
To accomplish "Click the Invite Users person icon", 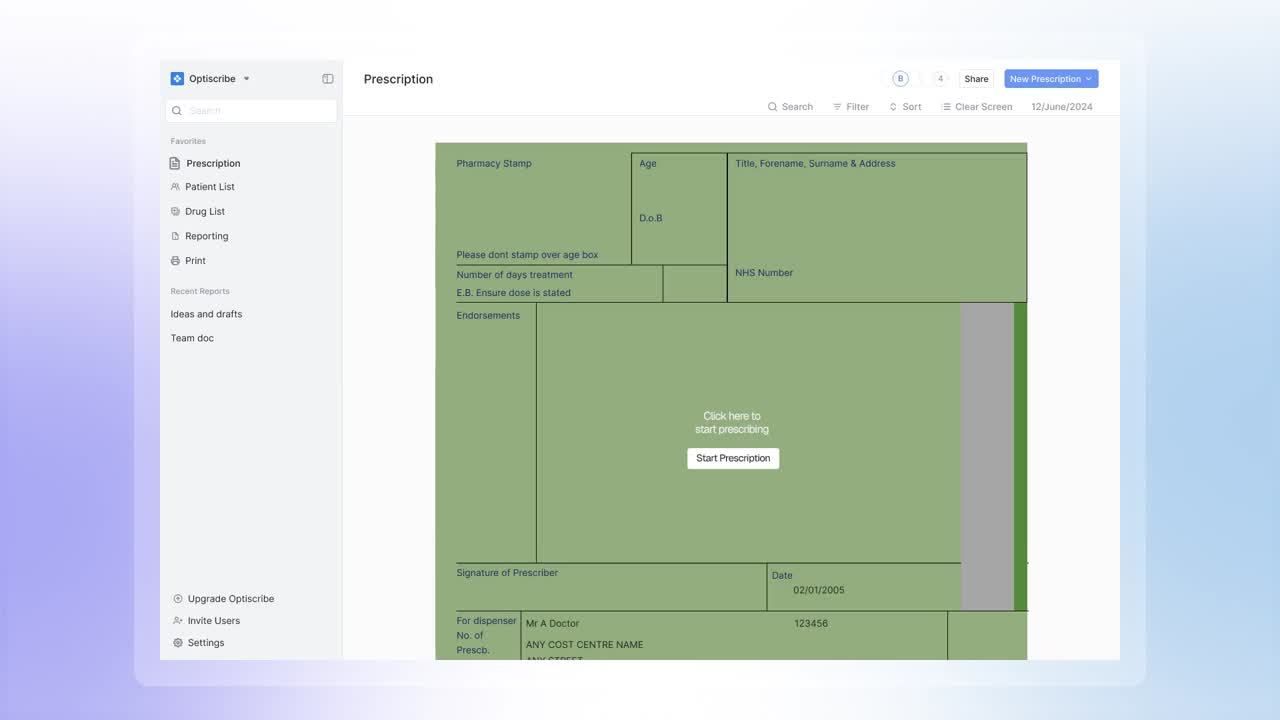I will 178,621.
